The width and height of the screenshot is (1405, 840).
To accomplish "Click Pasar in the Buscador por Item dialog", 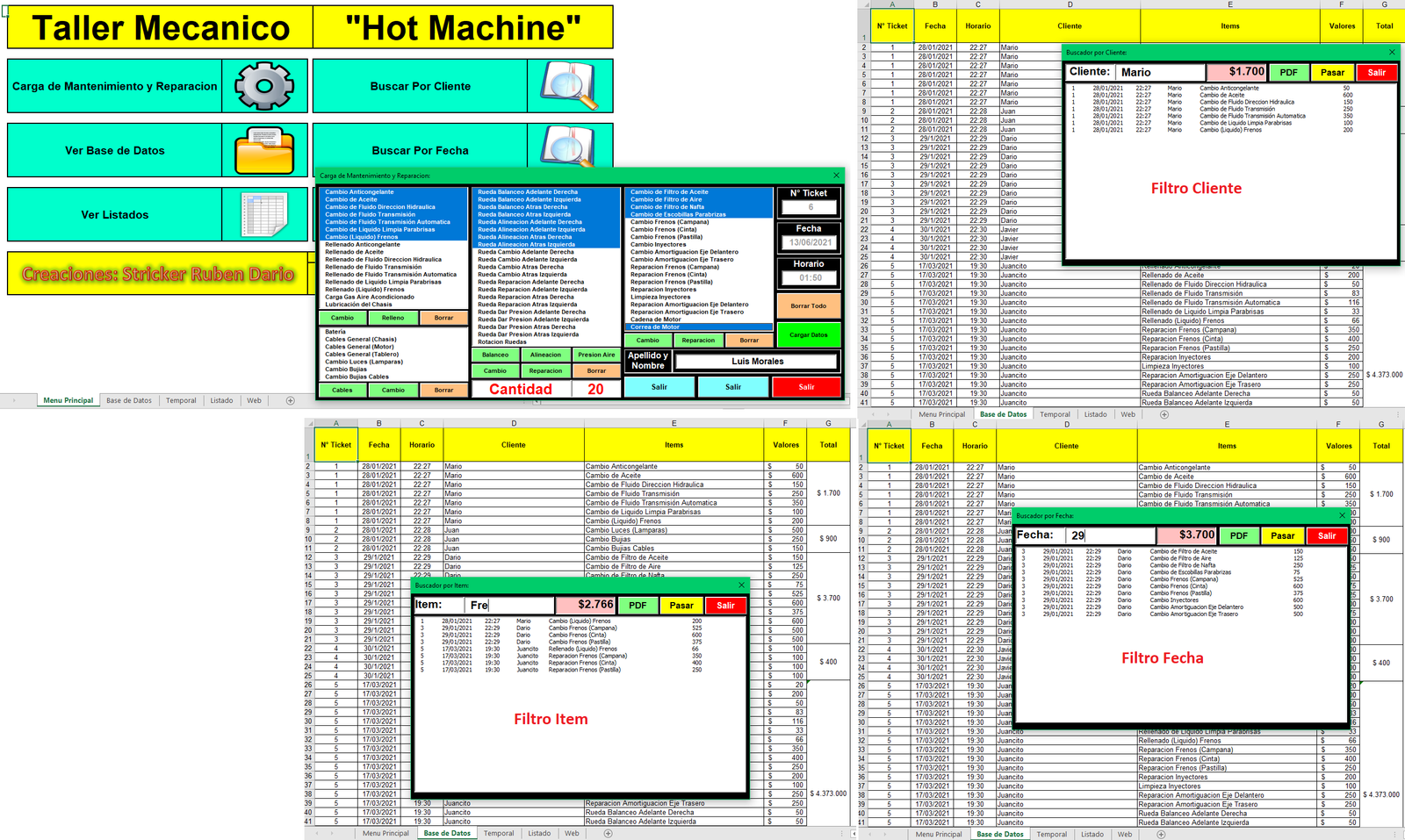I will (x=681, y=605).
